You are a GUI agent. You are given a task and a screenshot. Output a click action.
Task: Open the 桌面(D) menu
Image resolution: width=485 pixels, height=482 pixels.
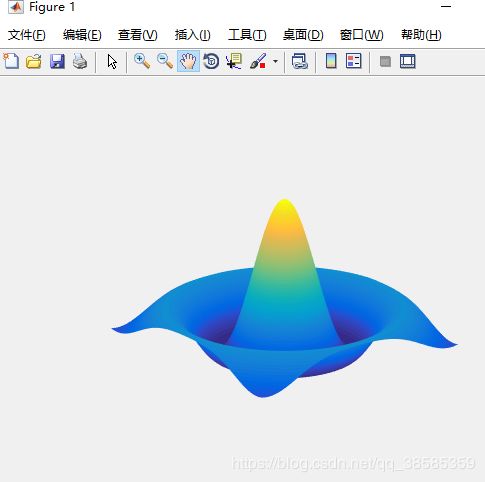pyautogui.click(x=303, y=35)
